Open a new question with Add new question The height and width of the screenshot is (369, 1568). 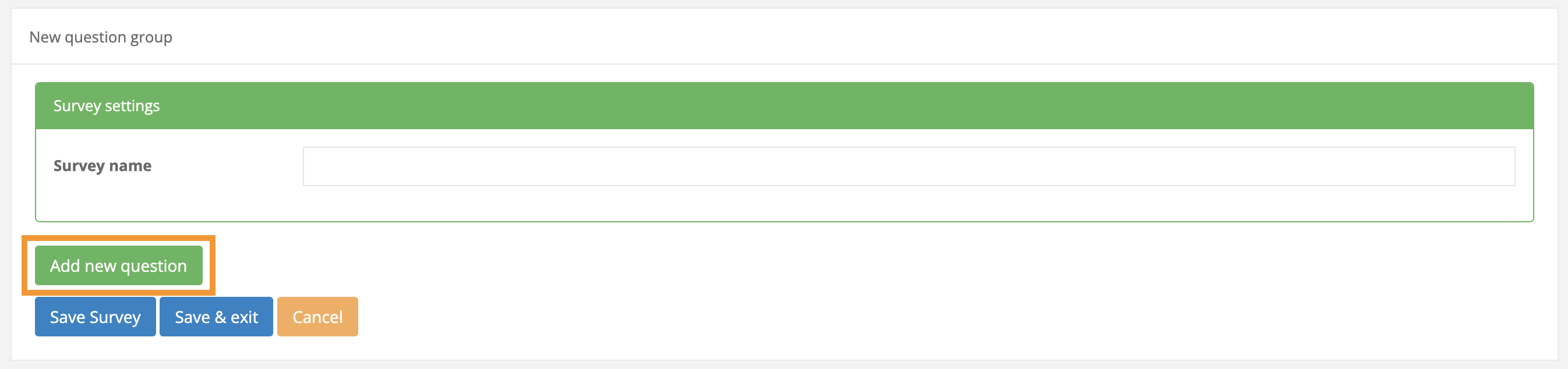pos(119,265)
